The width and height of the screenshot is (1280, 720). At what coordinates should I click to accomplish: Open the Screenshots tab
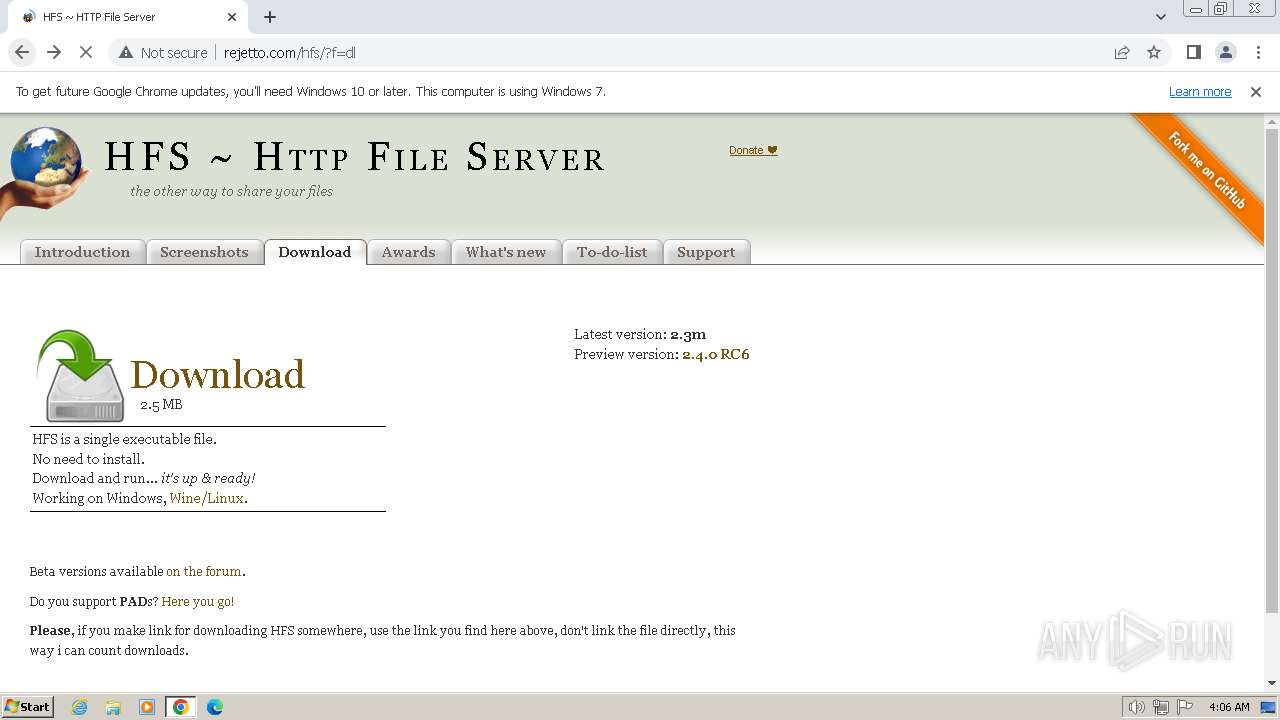pyautogui.click(x=204, y=252)
